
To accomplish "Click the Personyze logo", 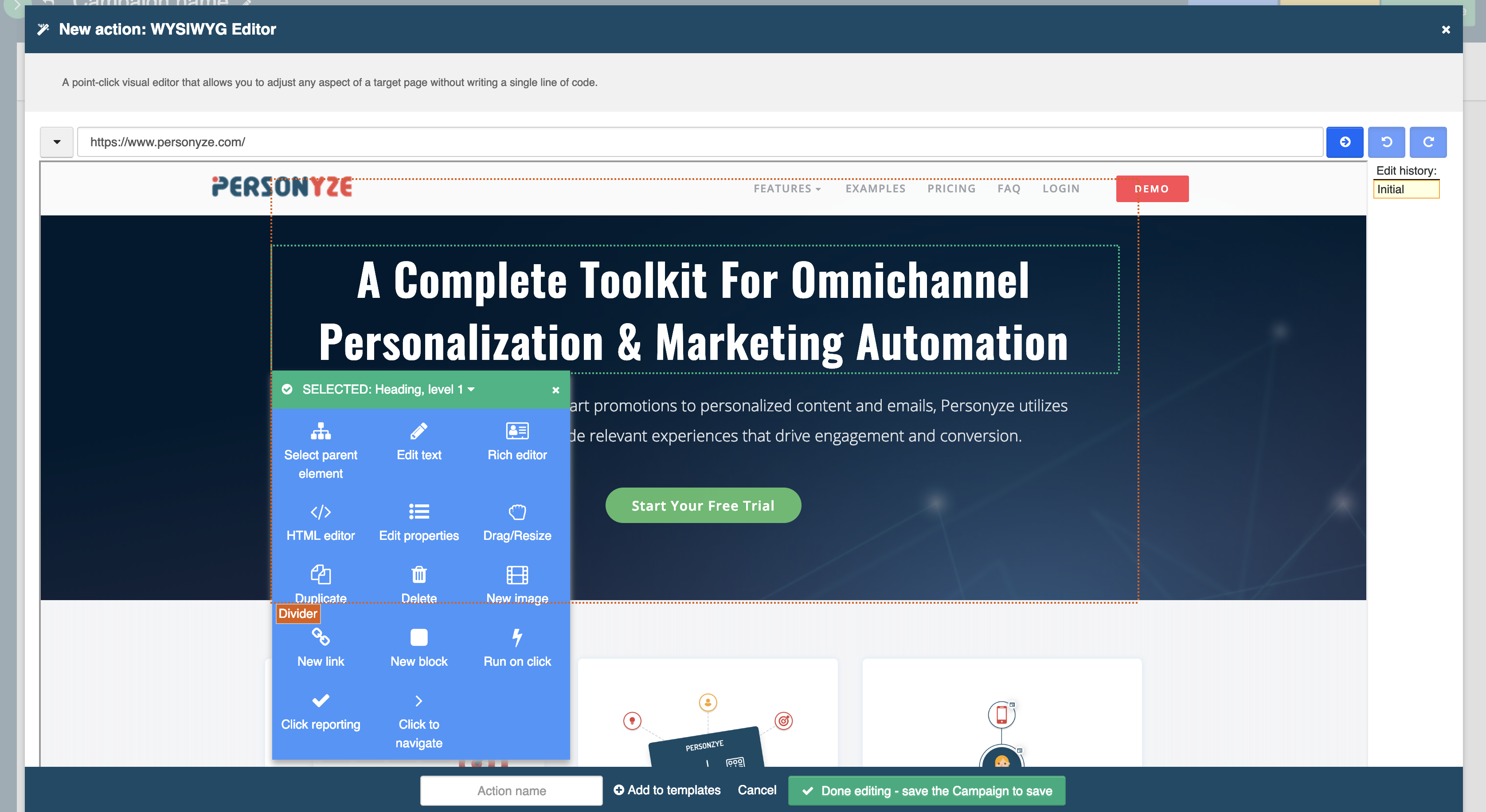I will (282, 187).
